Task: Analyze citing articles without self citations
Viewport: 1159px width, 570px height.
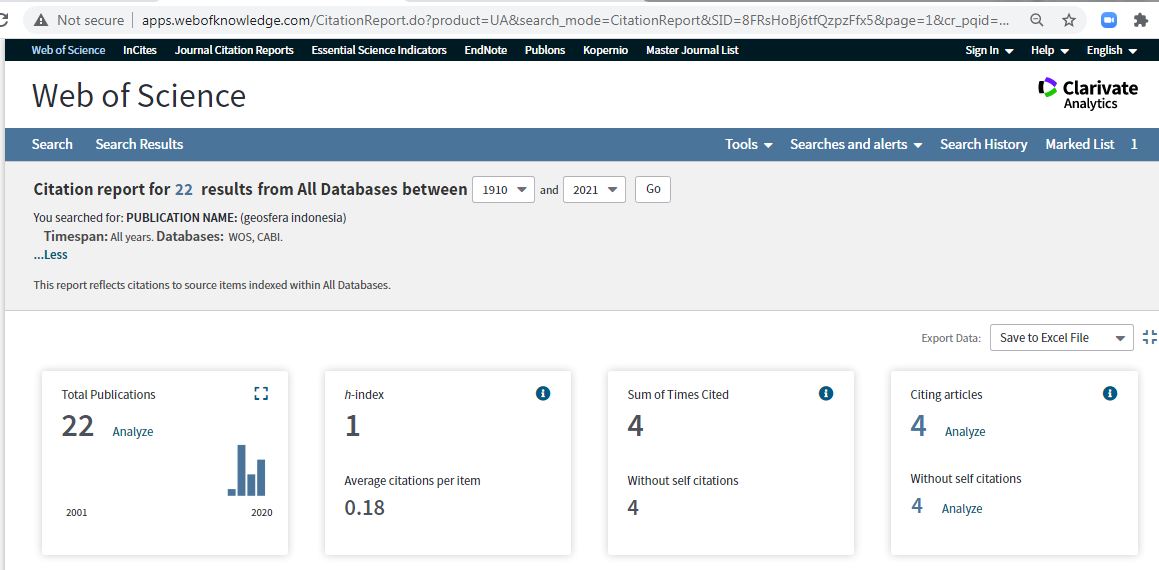Action: point(962,509)
